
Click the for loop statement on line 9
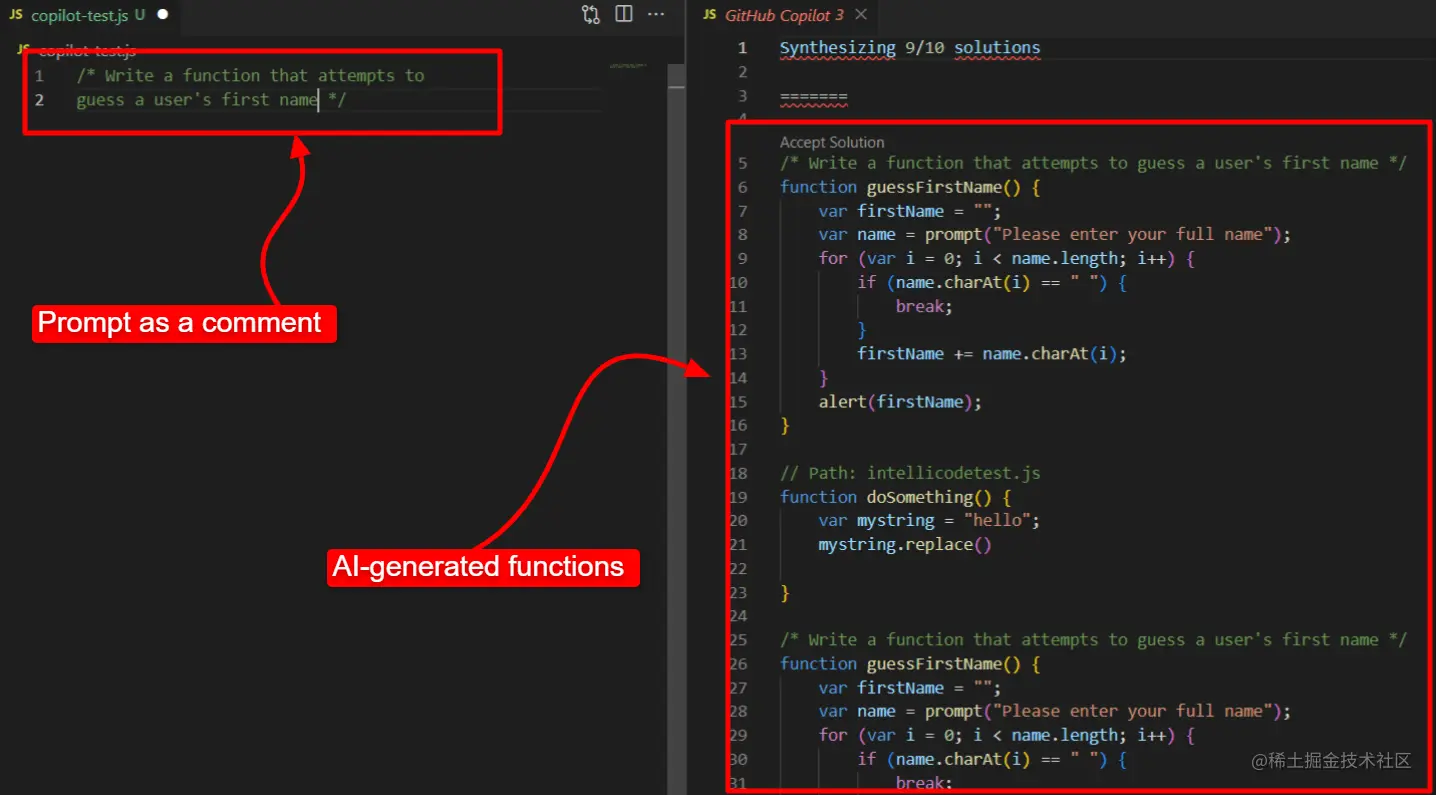[1007, 259]
